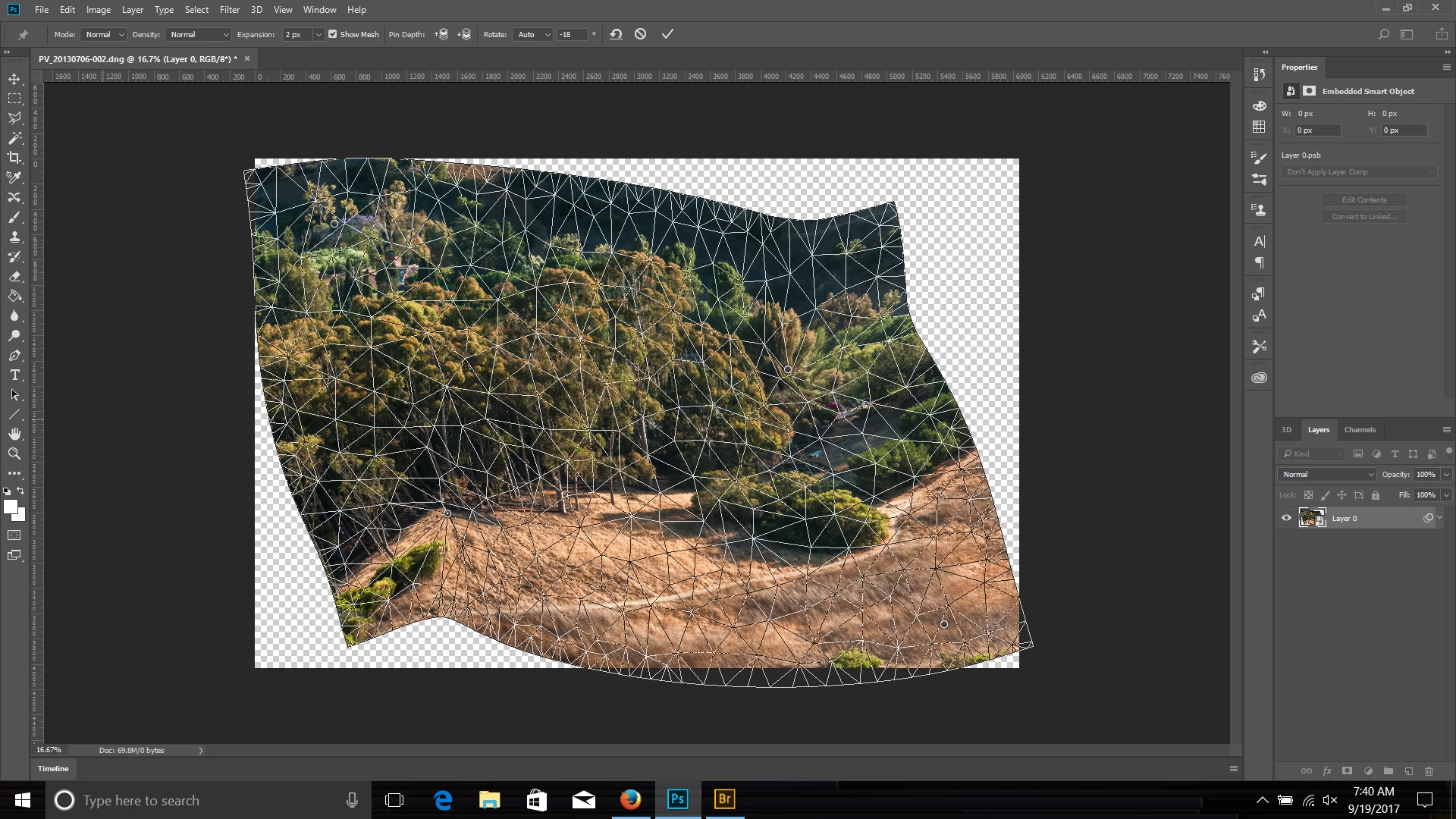
Task: Click the foreground color swatch
Action: tap(10, 507)
